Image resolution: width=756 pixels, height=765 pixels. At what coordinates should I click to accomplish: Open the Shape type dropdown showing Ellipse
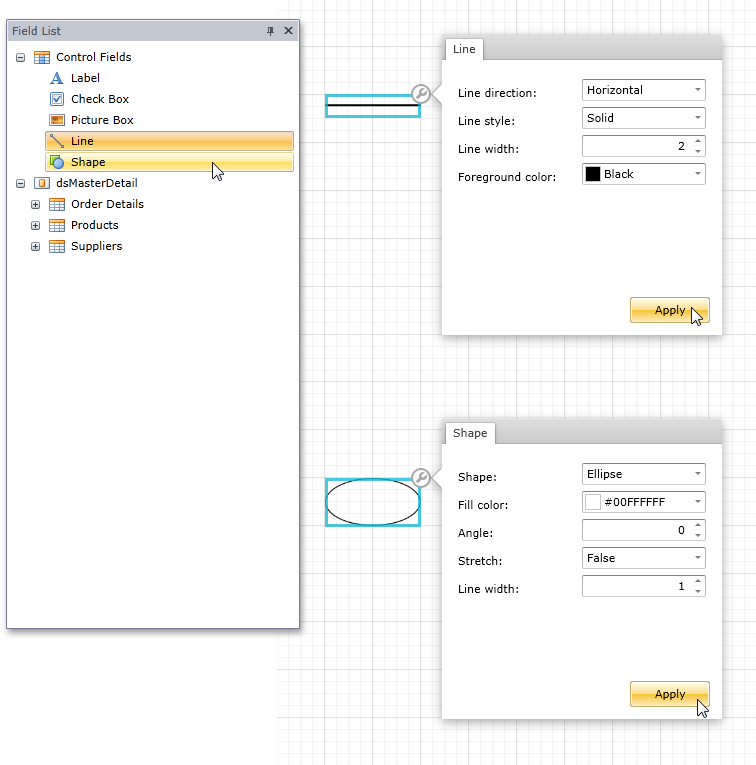643,474
